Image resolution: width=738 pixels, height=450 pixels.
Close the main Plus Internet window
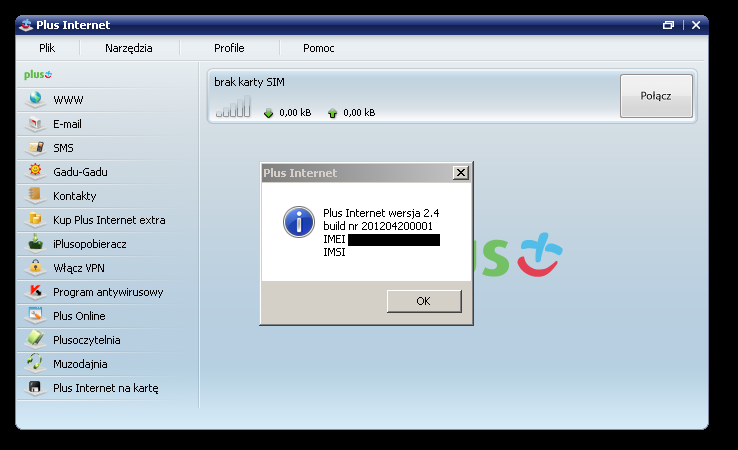pos(696,25)
